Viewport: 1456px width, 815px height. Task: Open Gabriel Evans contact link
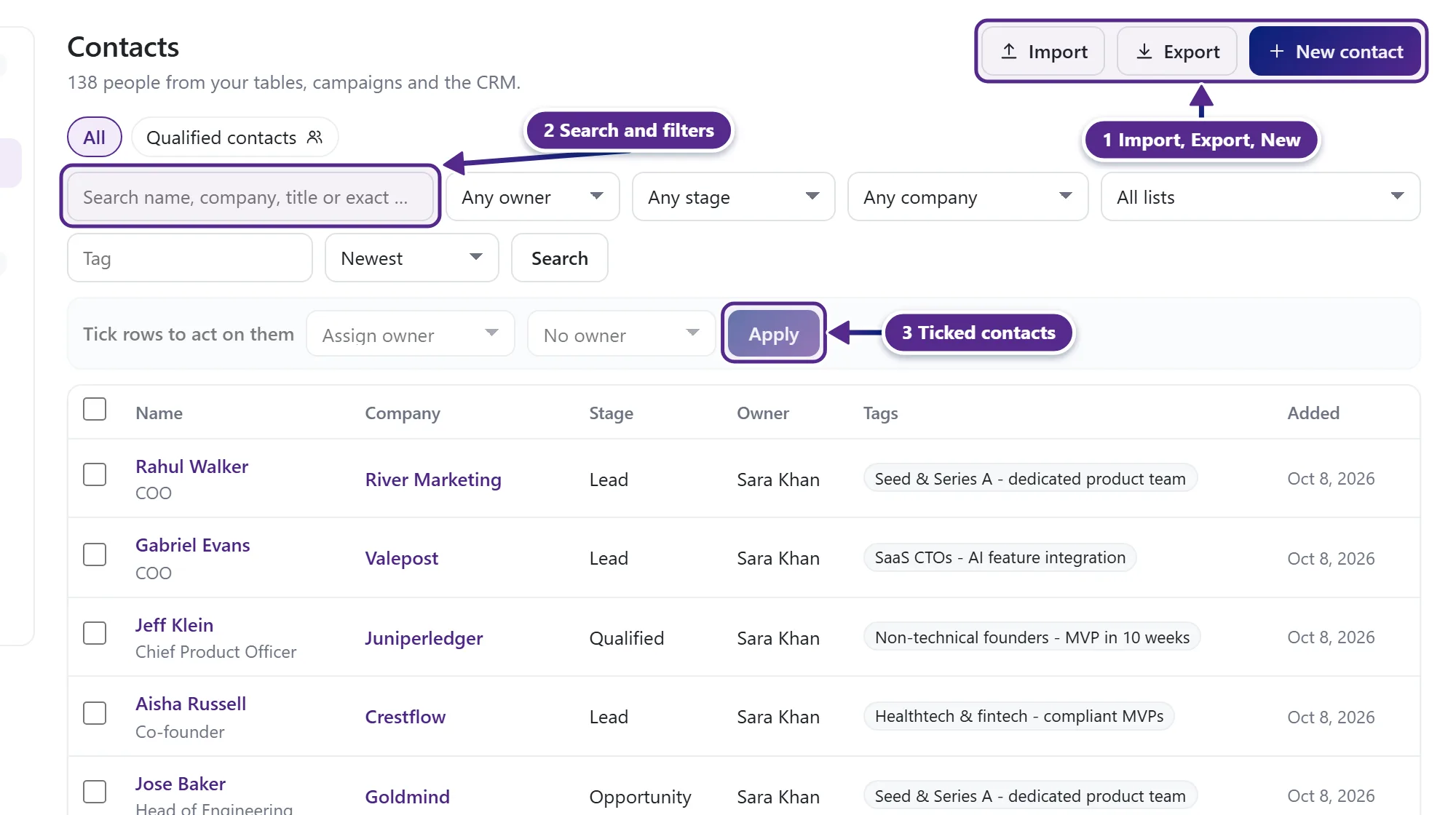pos(192,545)
